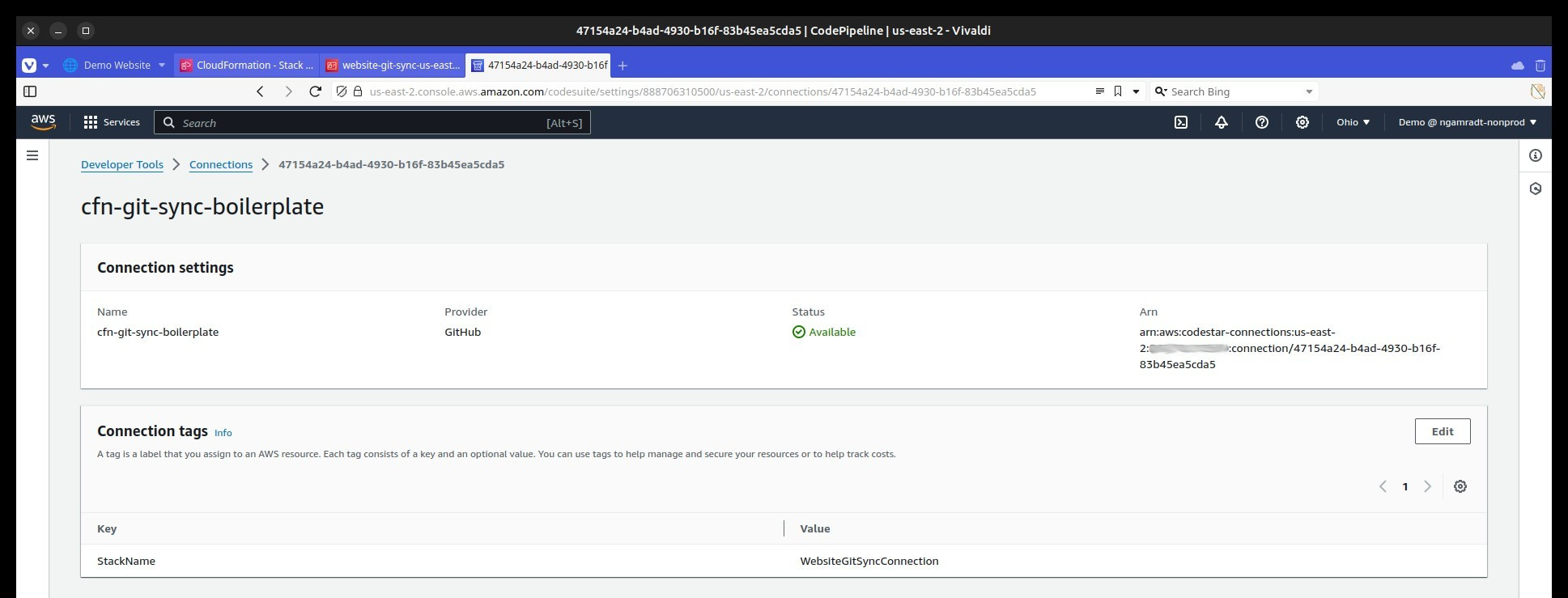The image size is (1568, 598).
Task: Click the extension icon right of search field
Action: [1537, 91]
